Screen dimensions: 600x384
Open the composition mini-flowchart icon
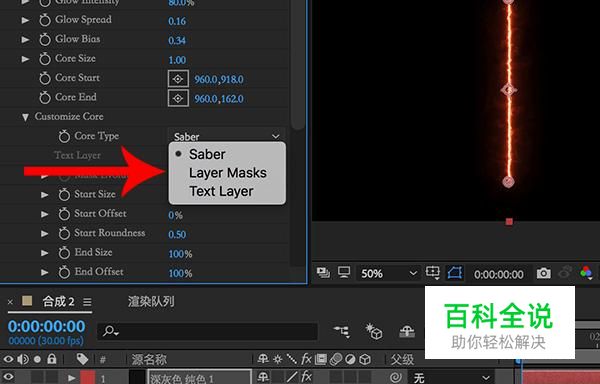[x=341, y=331]
